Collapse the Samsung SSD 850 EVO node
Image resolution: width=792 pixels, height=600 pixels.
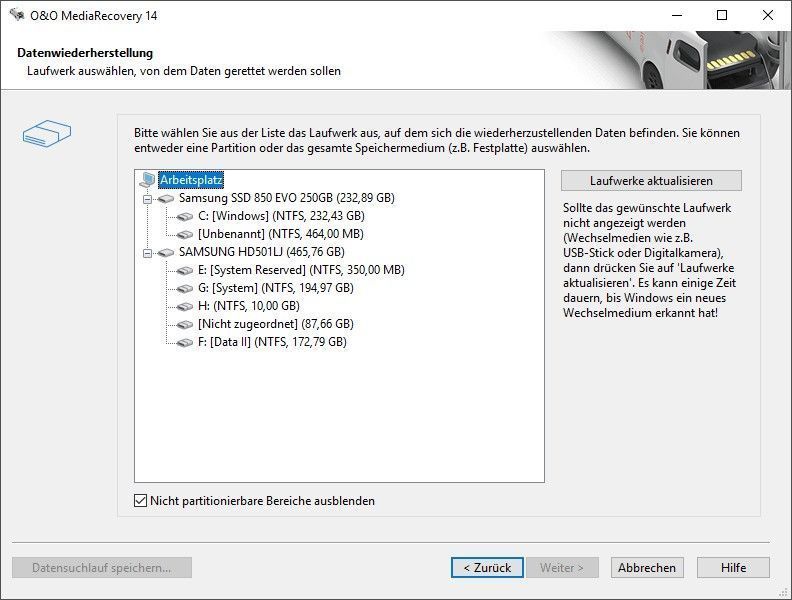[x=147, y=199]
